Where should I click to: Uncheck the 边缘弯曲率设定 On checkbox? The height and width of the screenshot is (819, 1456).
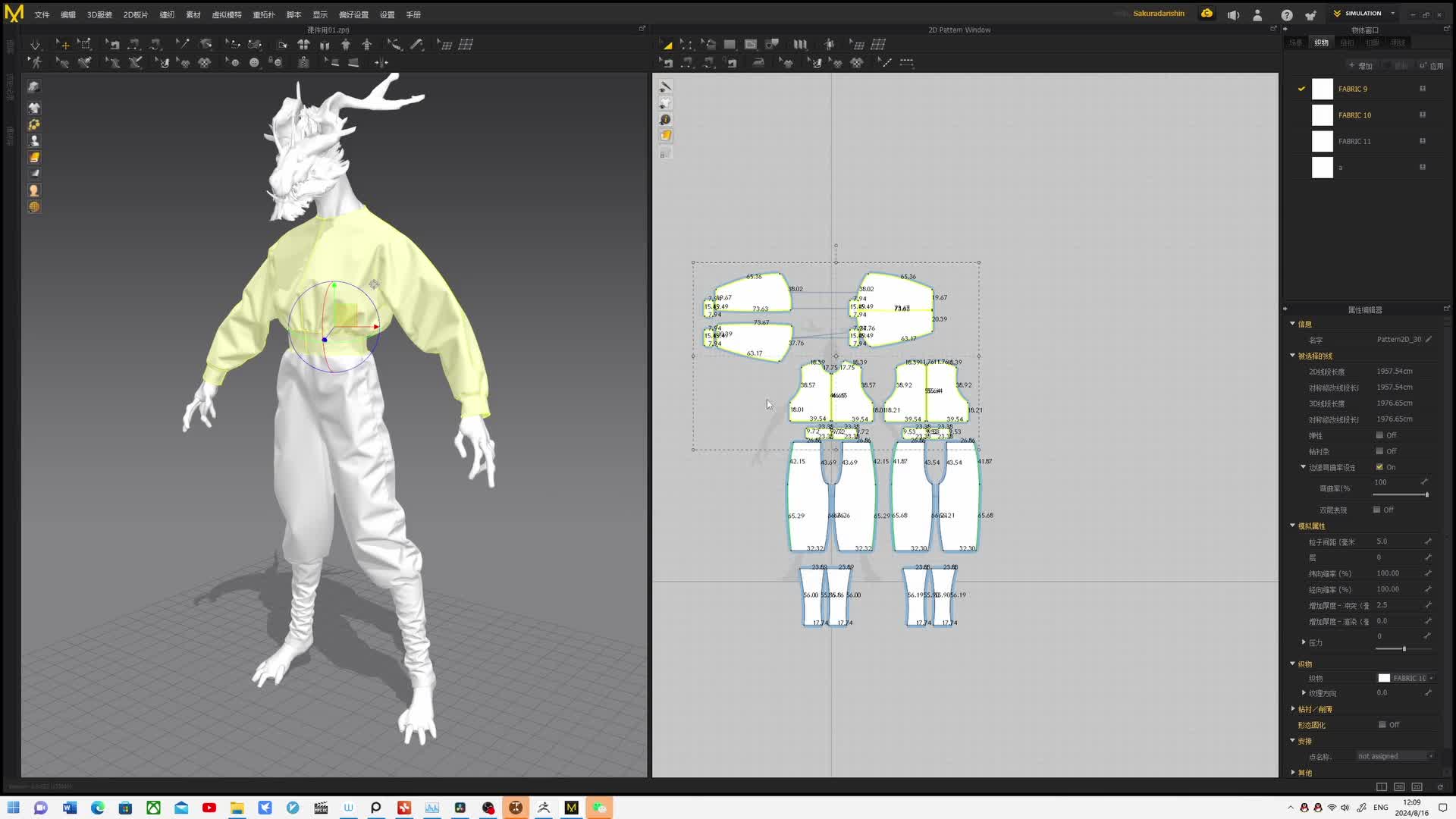click(x=1379, y=466)
